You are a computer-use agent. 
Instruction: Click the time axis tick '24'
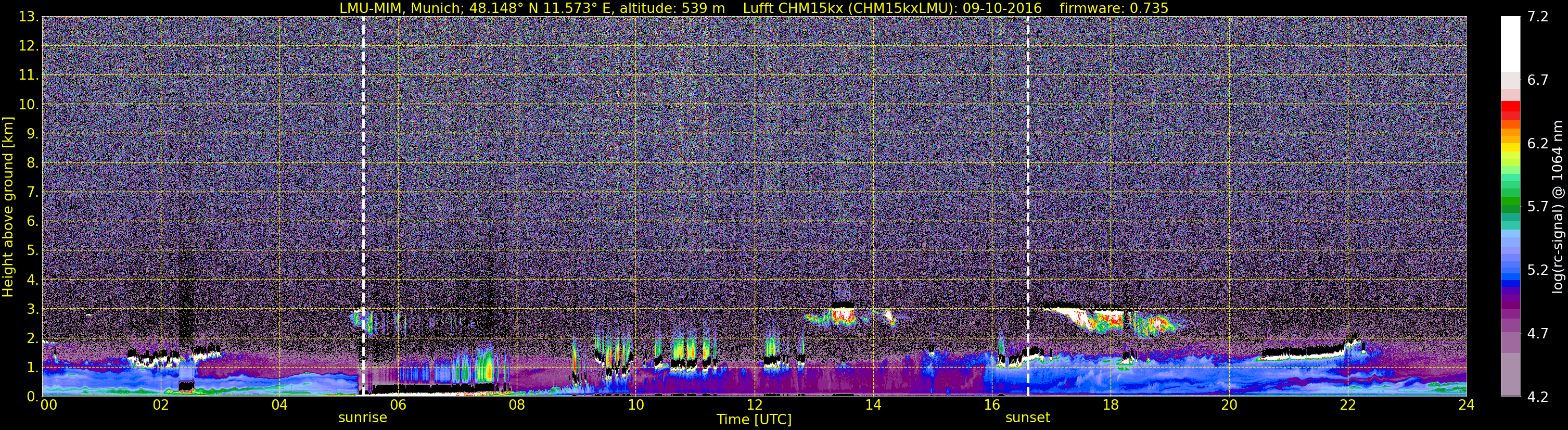[1467, 406]
